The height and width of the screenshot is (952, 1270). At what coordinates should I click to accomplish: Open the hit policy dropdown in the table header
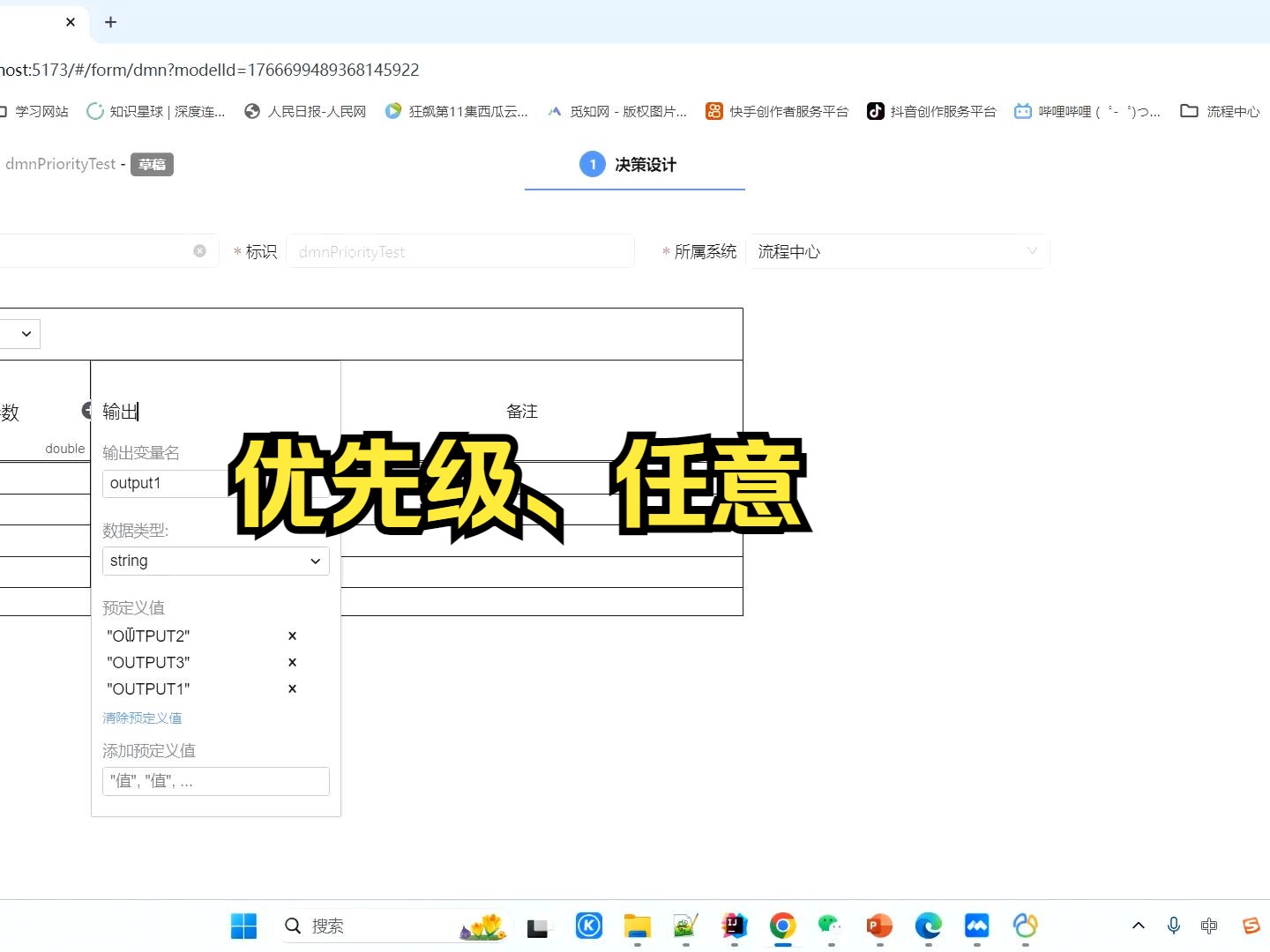tap(19, 334)
